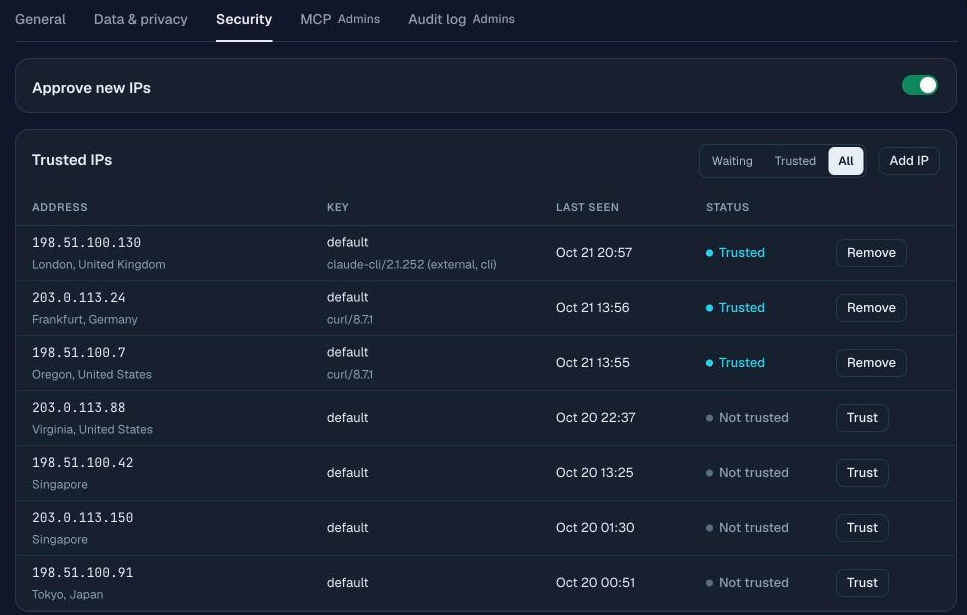Click the KEY column header
The height and width of the screenshot is (615, 967).
[x=337, y=207]
